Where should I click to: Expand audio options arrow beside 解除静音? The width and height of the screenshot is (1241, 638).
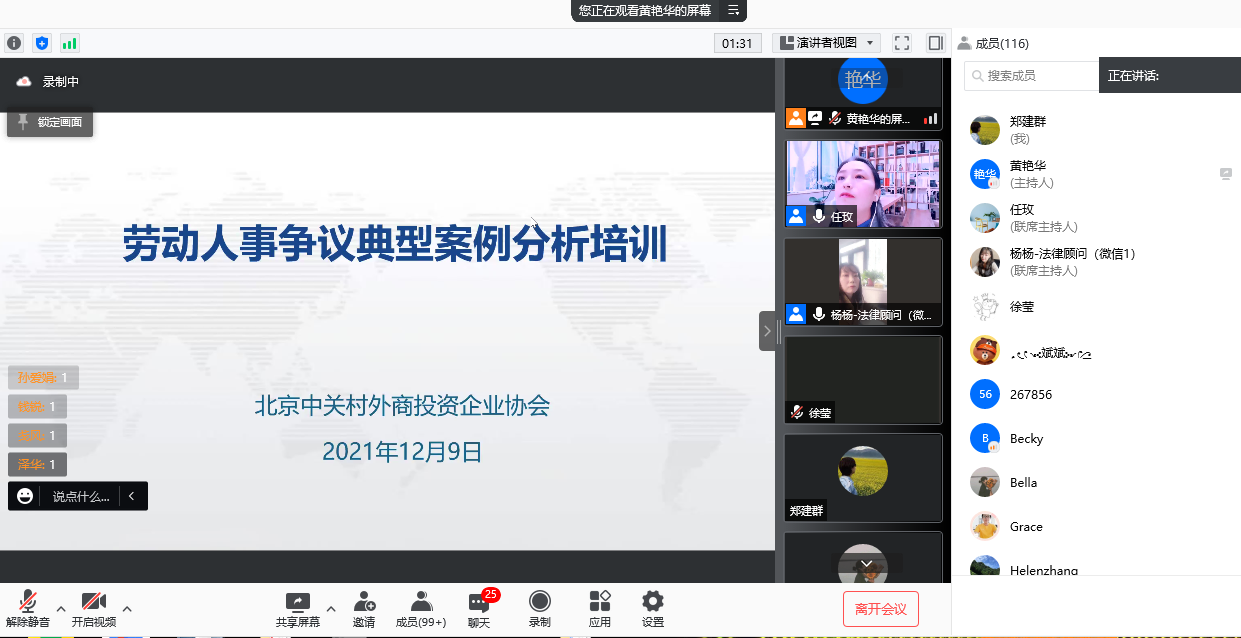pos(61,608)
